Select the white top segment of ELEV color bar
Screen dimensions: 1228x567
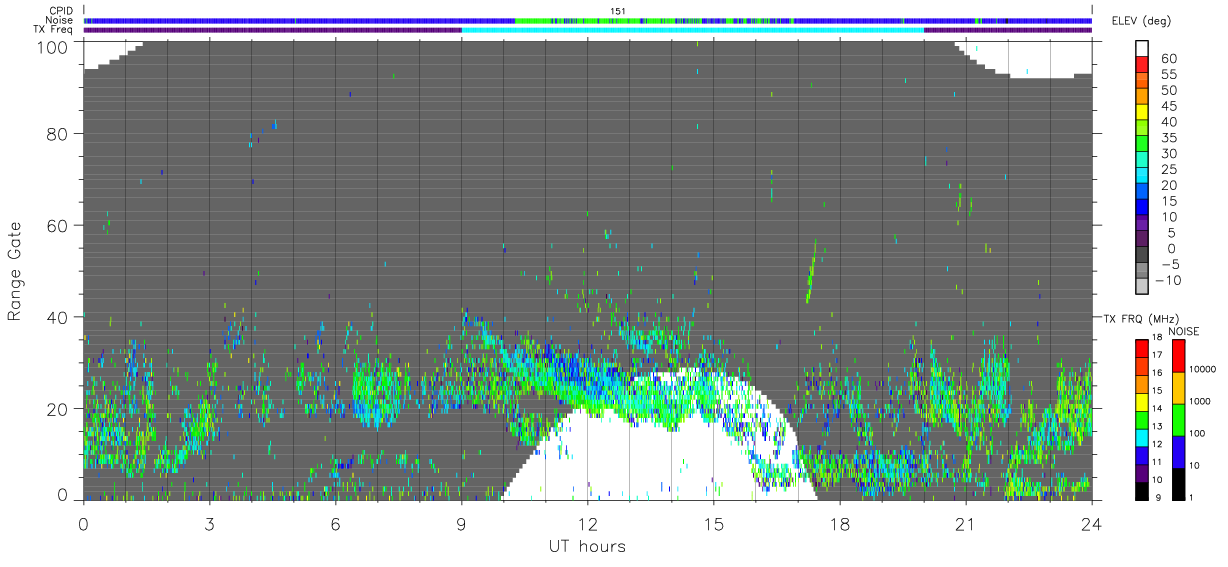pyautogui.click(x=1142, y=49)
